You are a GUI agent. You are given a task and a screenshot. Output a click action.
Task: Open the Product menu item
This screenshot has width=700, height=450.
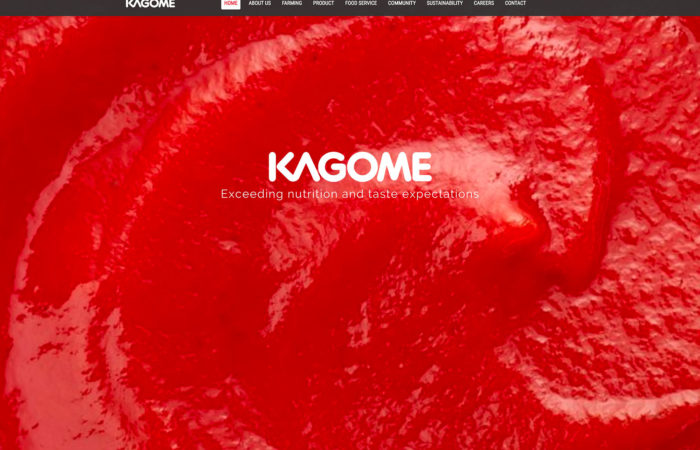323,4
